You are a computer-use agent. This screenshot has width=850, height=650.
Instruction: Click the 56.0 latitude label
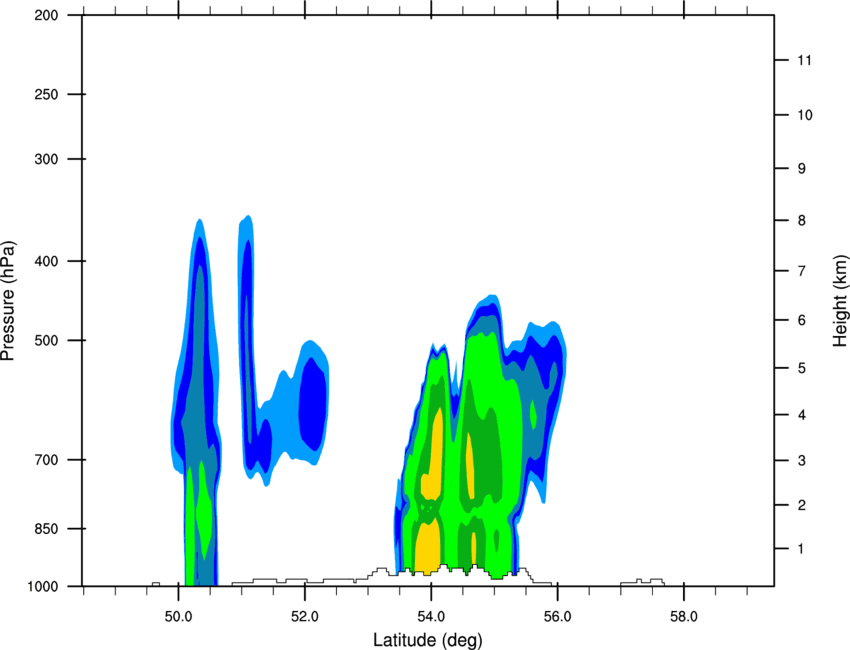pyautogui.click(x=557, y=616)
